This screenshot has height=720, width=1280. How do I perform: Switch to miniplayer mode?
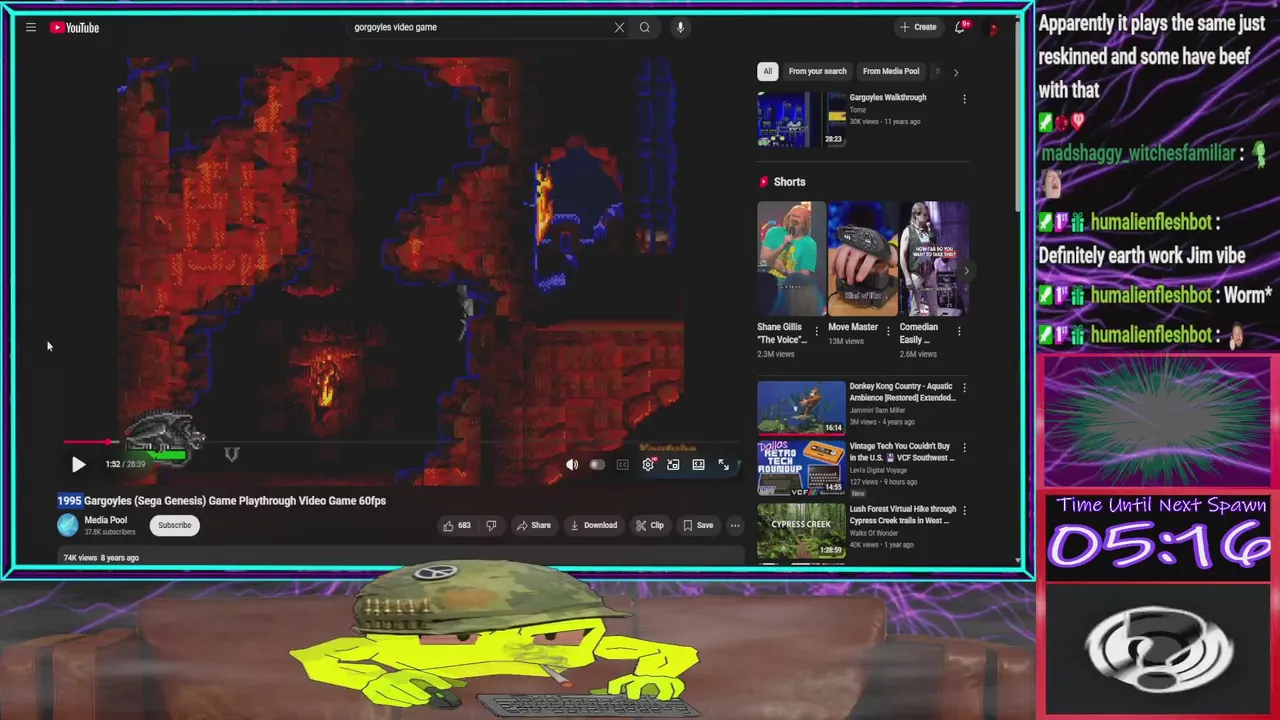[673, 464]
